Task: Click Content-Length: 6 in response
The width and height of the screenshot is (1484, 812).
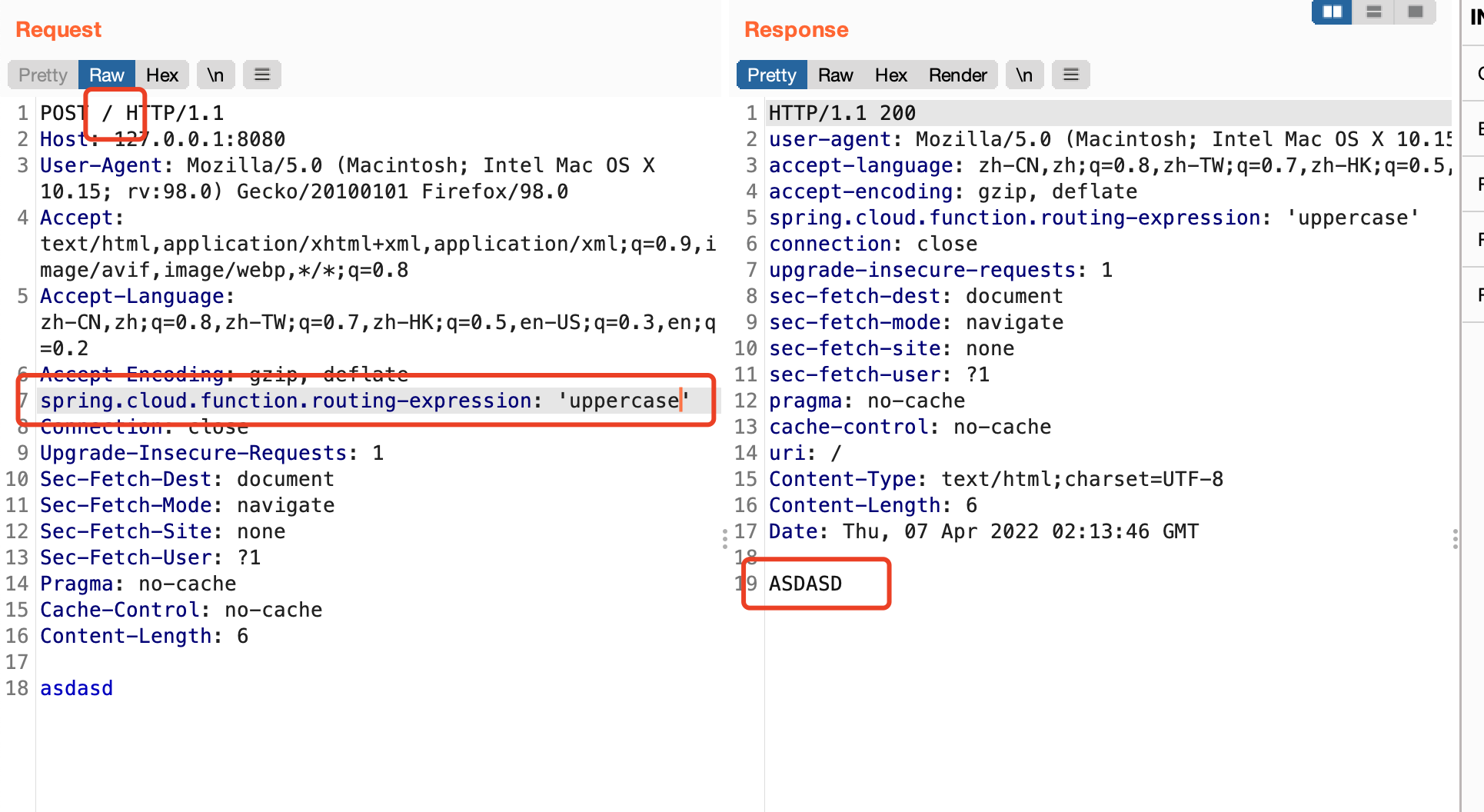Action: pos(873,505)
